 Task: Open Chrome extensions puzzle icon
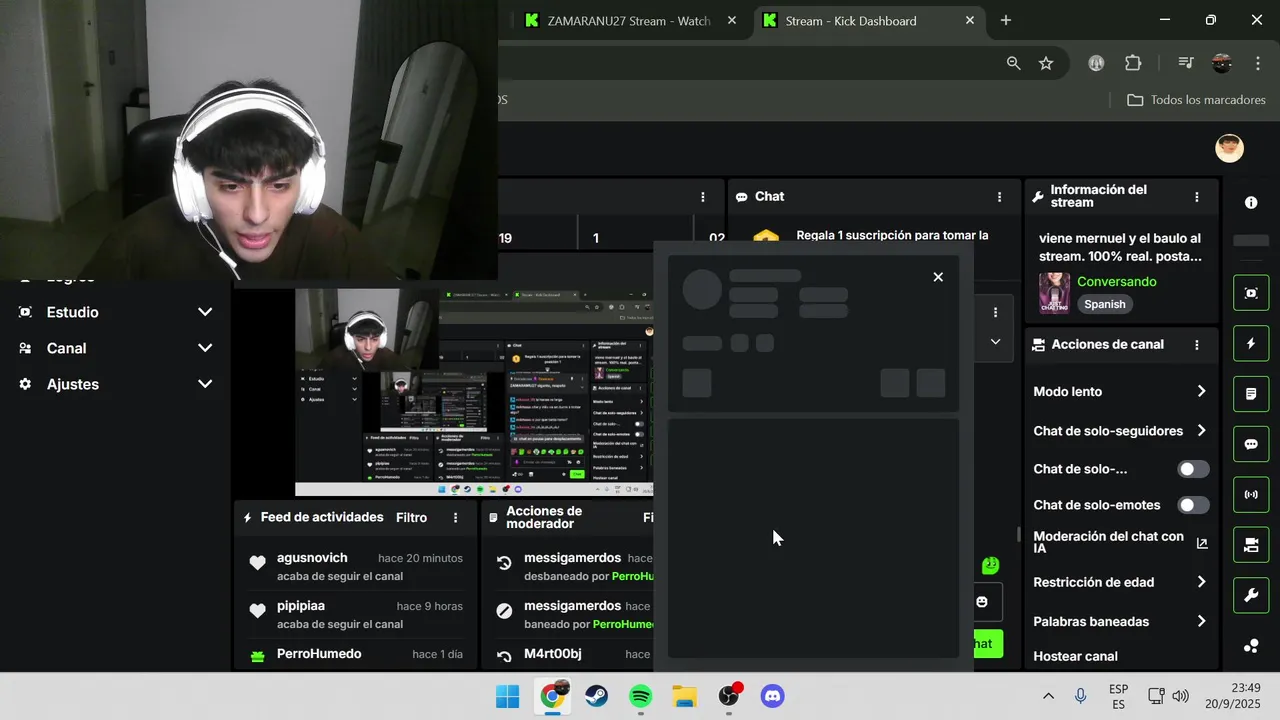point(1133,63)
